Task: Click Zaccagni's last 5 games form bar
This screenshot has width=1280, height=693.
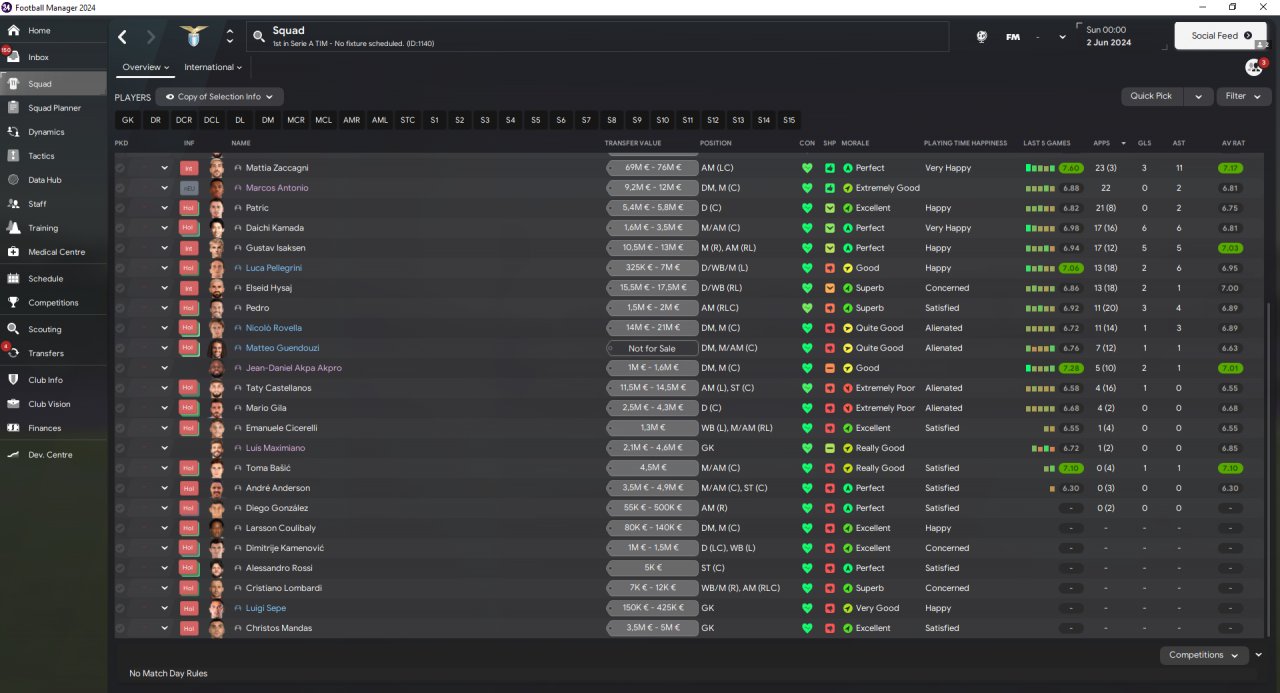Action: tap(1041, 168)
